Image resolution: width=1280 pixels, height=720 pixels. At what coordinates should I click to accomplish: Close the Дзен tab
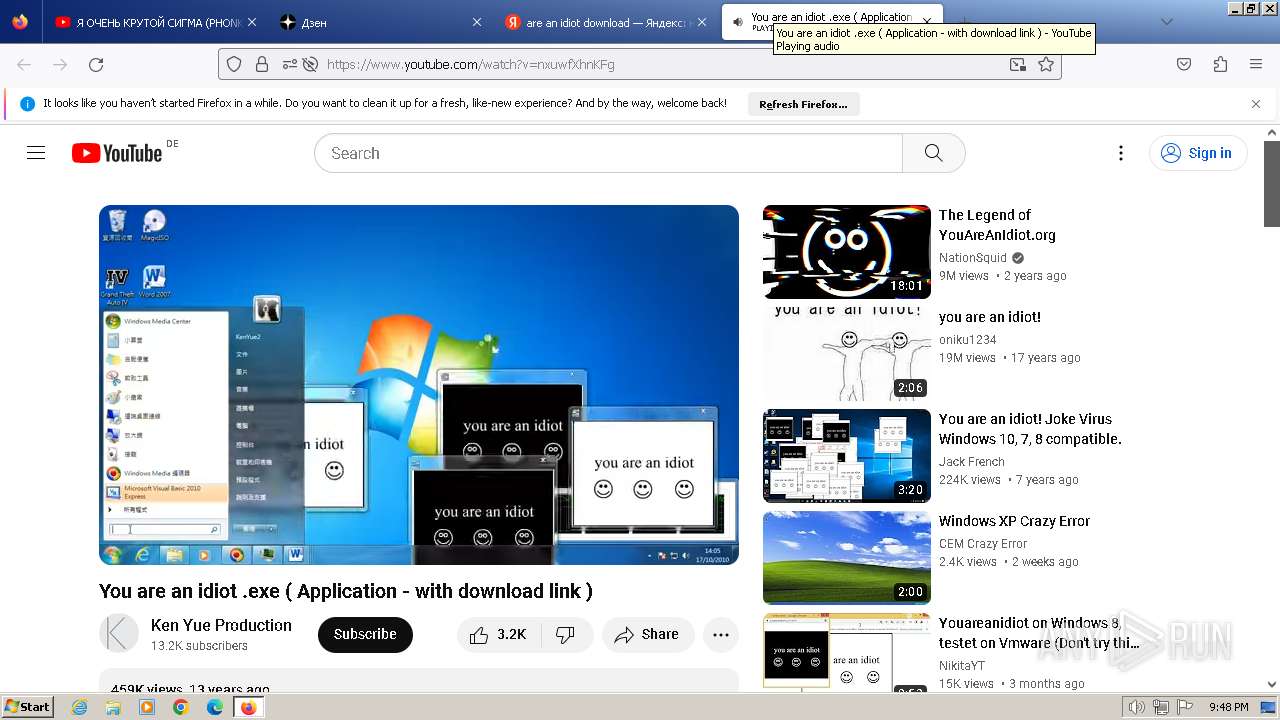(476, 22)
